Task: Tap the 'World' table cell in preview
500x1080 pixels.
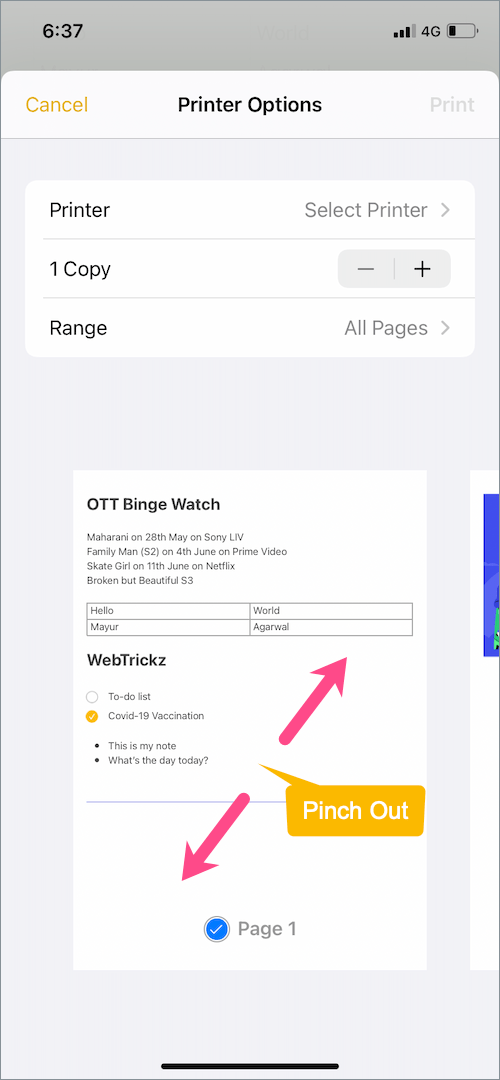Action: click(x=331, y=611)
